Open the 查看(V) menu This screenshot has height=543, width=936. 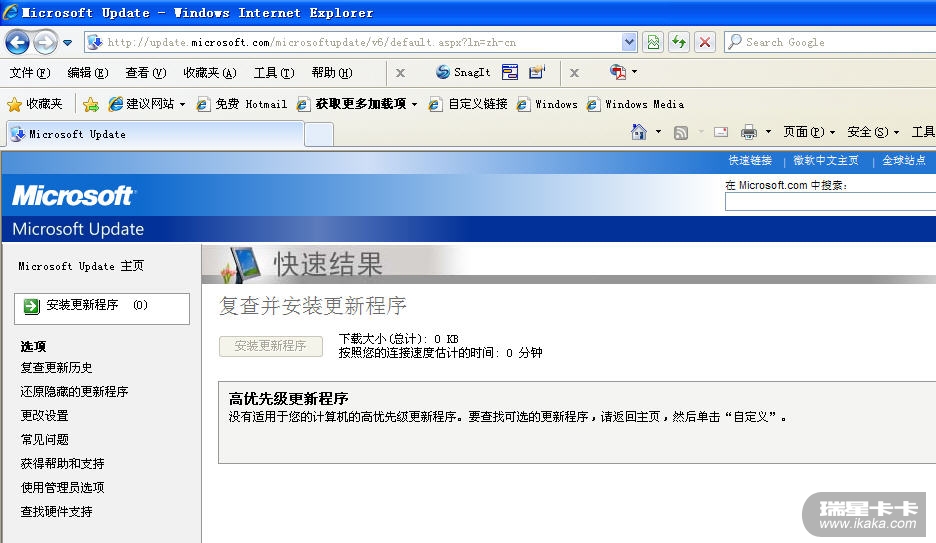146,73
